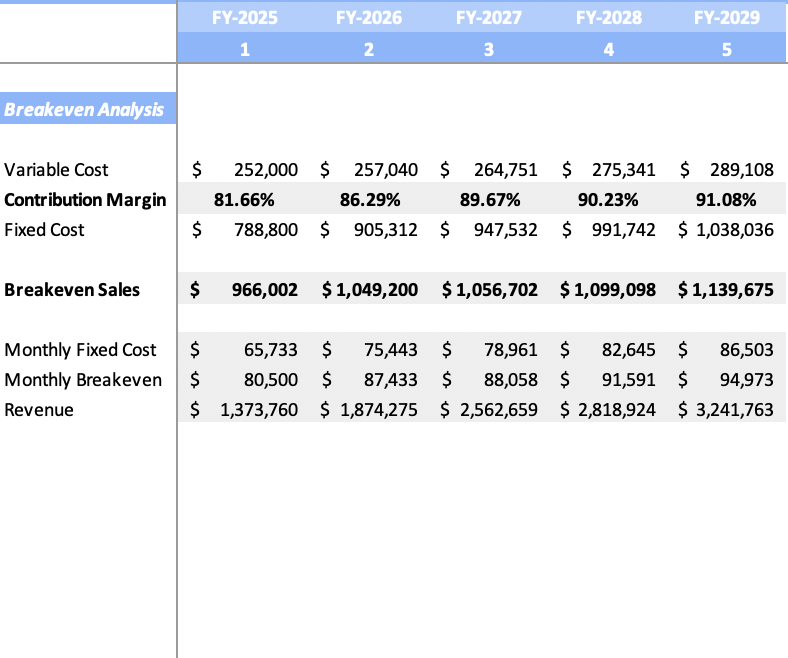Select breakeven sales value 1,099,098
The height and width of the screenshot is (658, 788).
click(615, 290)
